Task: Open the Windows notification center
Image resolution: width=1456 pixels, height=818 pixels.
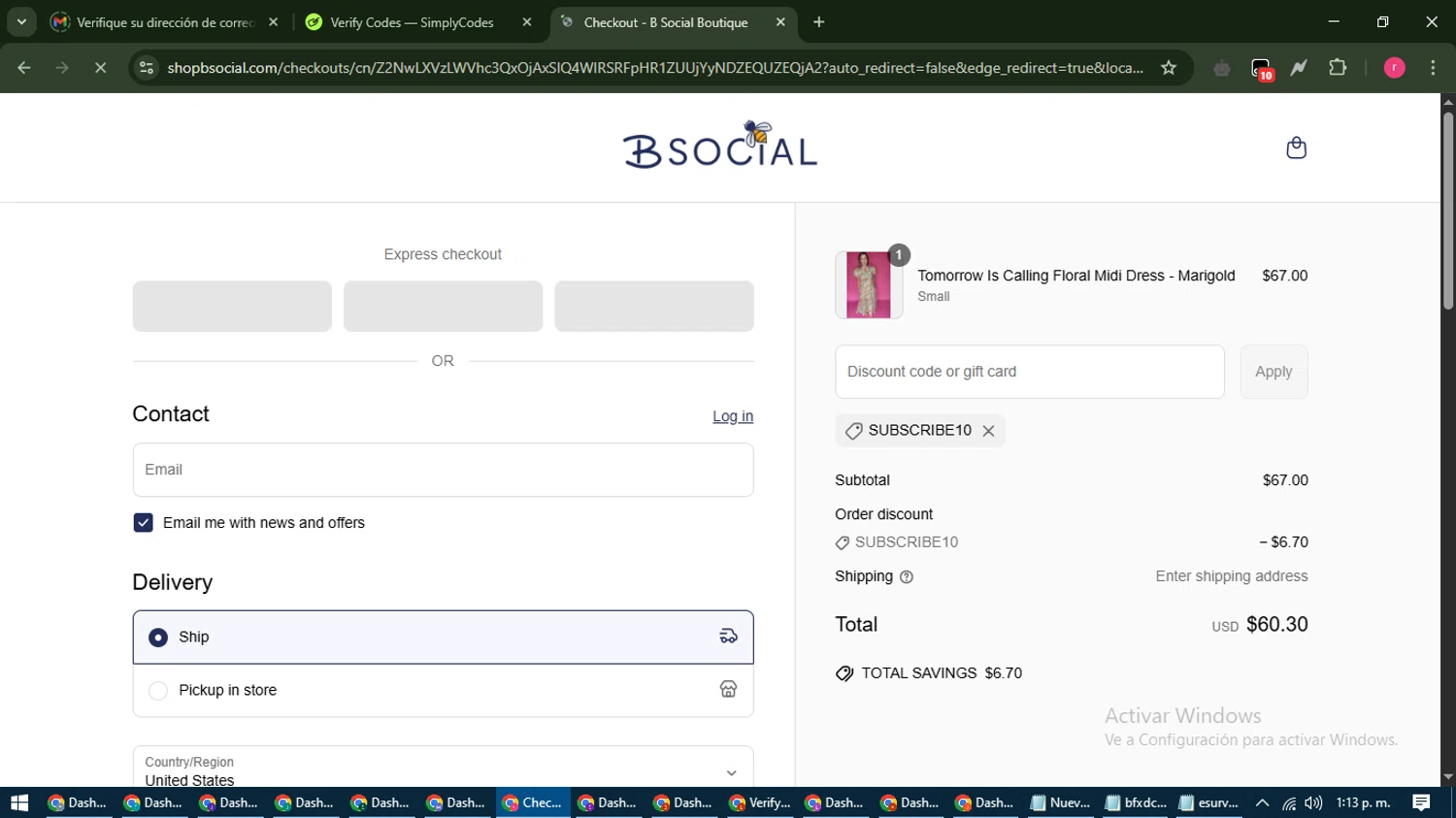Action: (1421, 802)
